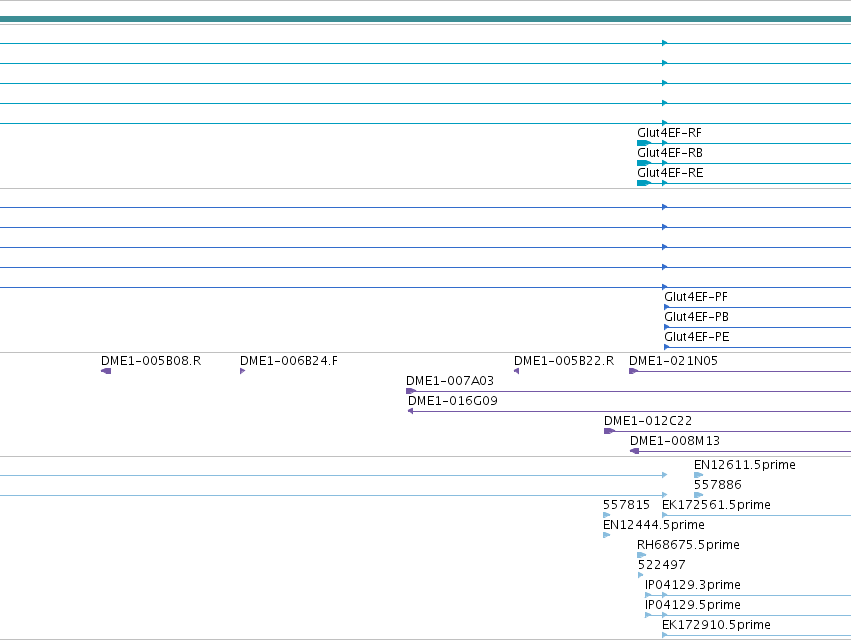Screen dimensions: 851x640
Task: Click the DME1-007A03 purple exon block
Action: 411,391
